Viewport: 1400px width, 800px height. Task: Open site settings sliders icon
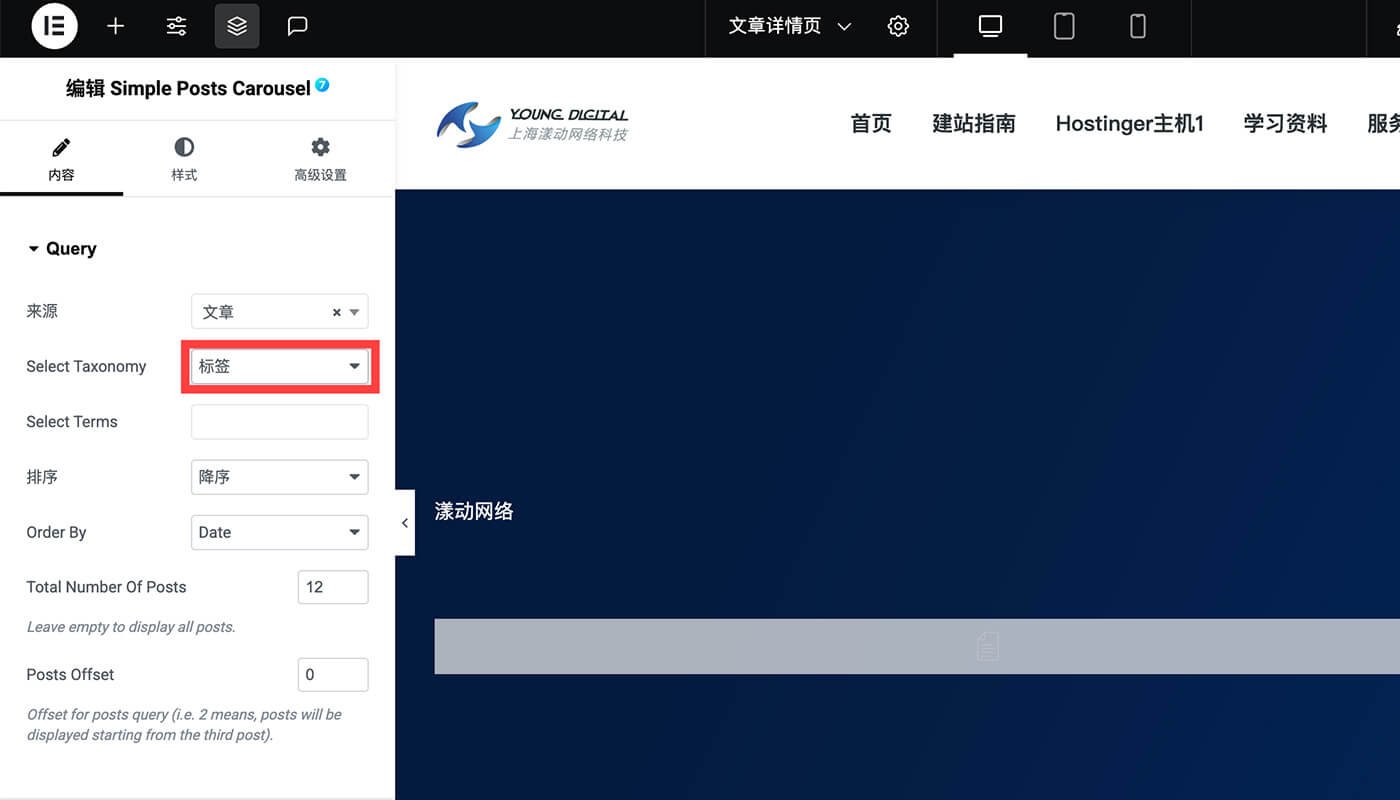pyautogui.click(x=177, y=26)
